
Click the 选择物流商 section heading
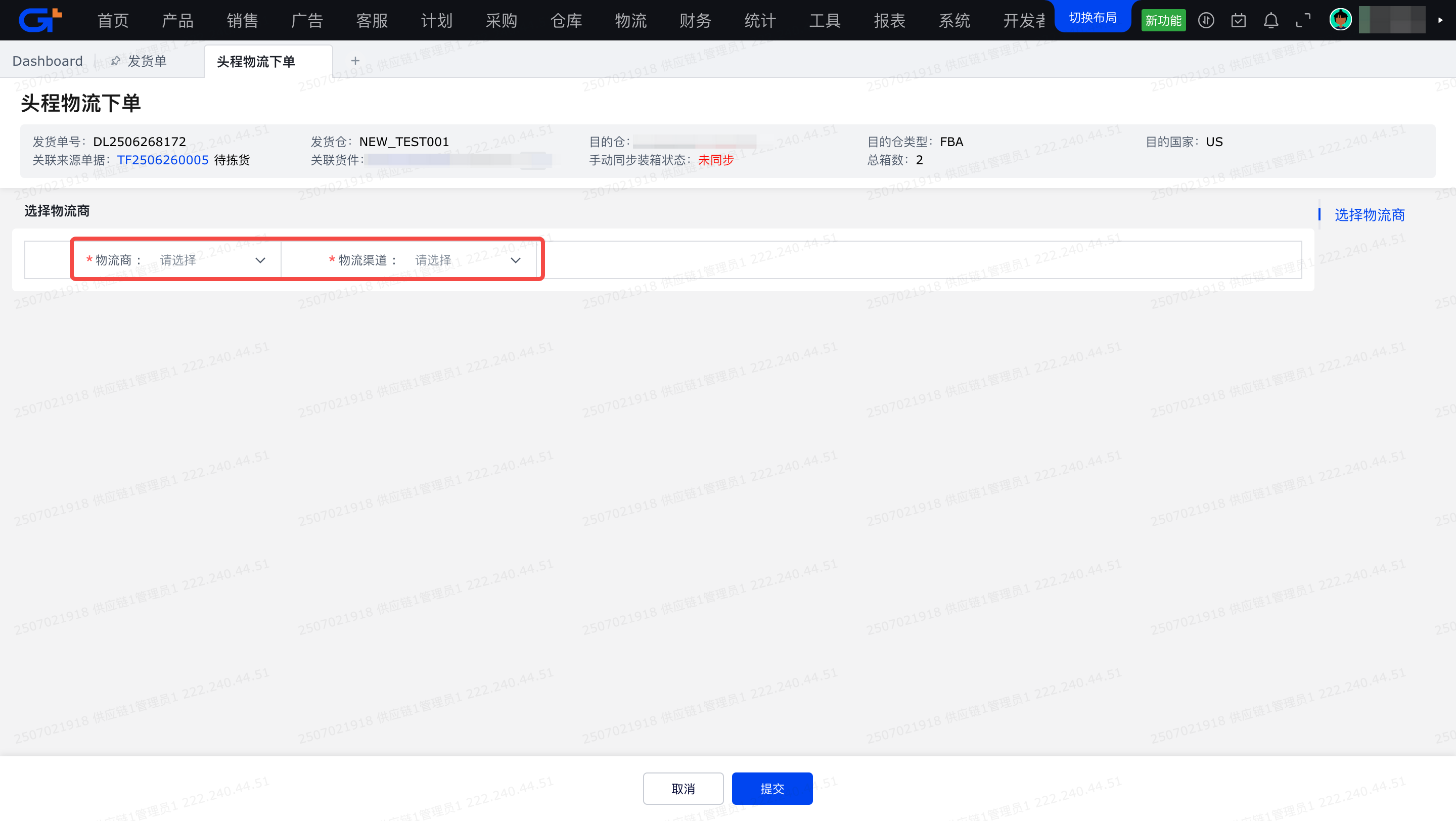click(57, 211)
